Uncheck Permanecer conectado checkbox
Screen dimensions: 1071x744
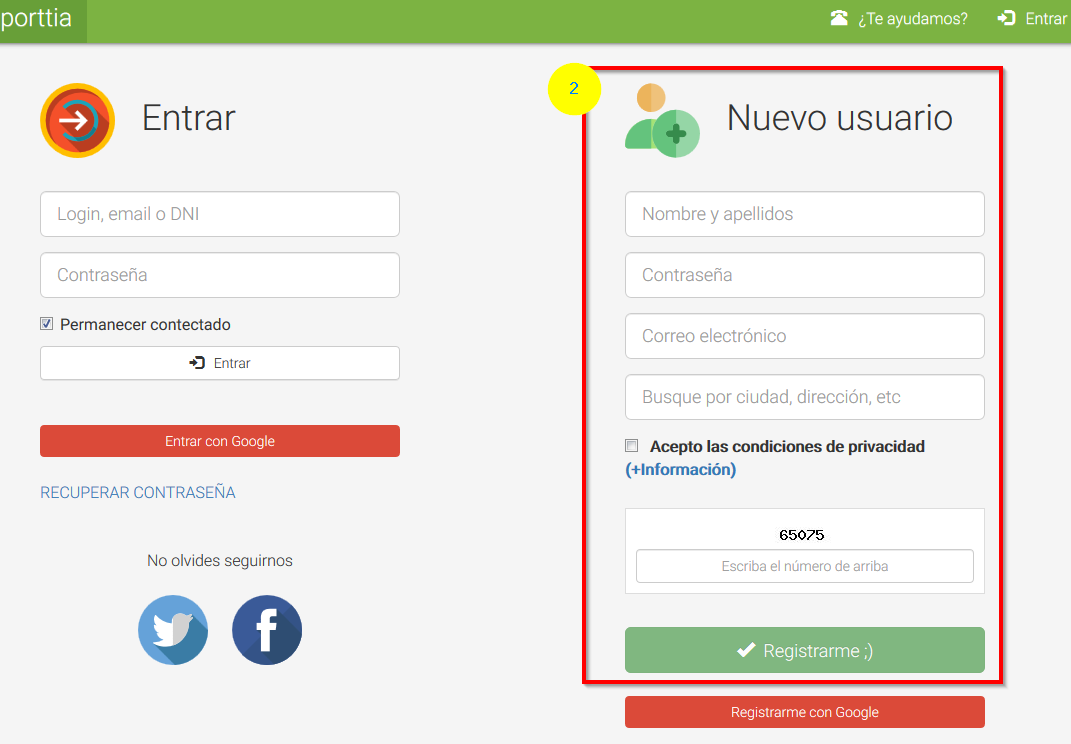tap(47, 324)
